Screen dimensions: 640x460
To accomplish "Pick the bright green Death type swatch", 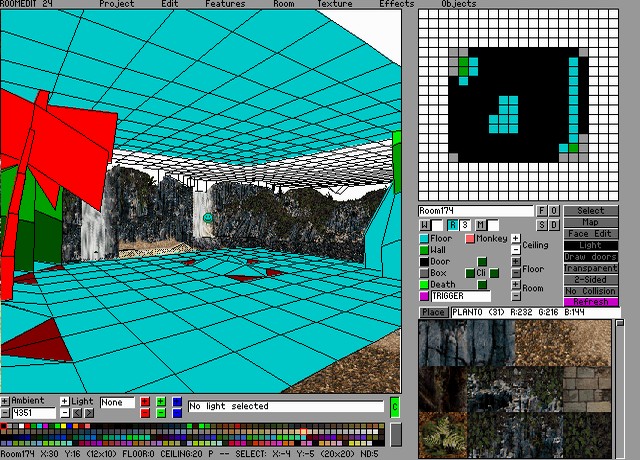I will (x=424, y=285).
